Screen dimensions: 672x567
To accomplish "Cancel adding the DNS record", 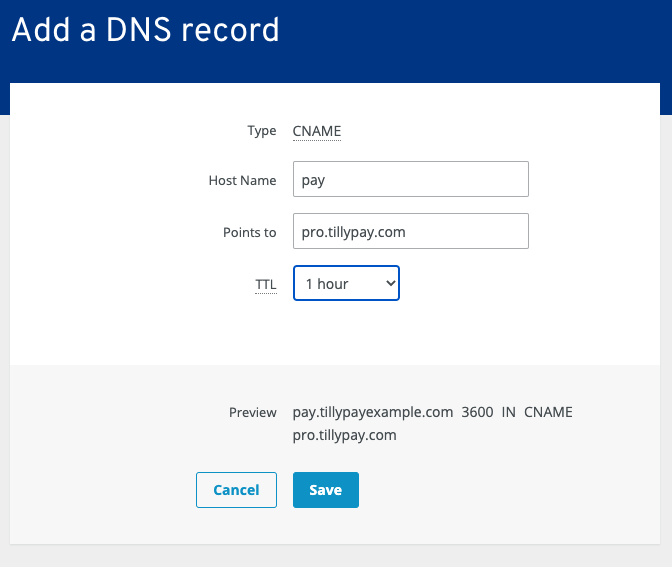I will click(236, 490).
